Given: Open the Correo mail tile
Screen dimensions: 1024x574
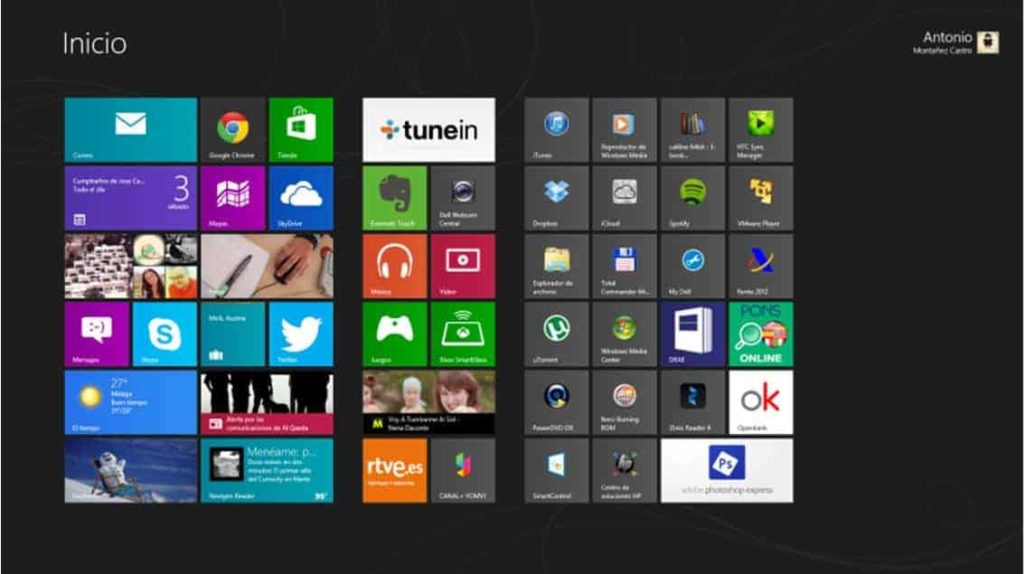Looking at the screenshot, I should pyautogui.click(x=130, y=129).
